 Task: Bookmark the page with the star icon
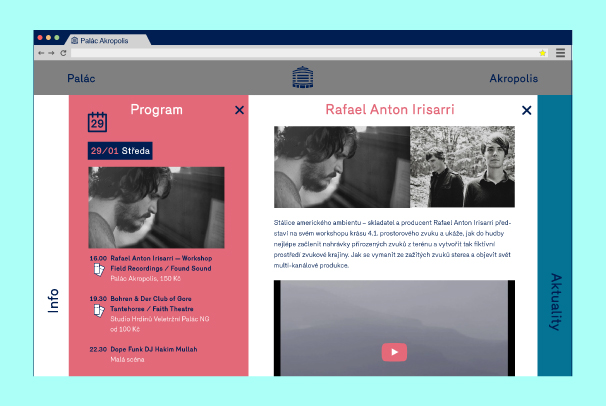pos(543,52)
